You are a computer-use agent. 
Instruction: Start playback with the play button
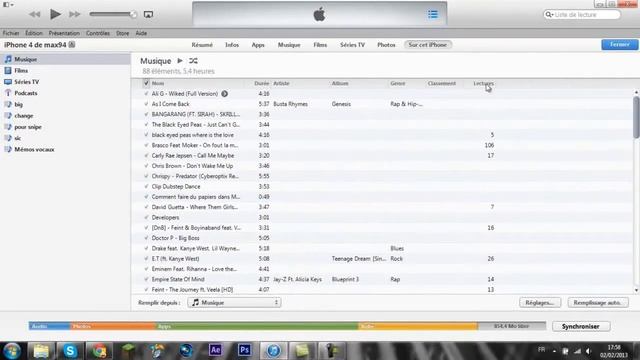[x=55, y=14]
